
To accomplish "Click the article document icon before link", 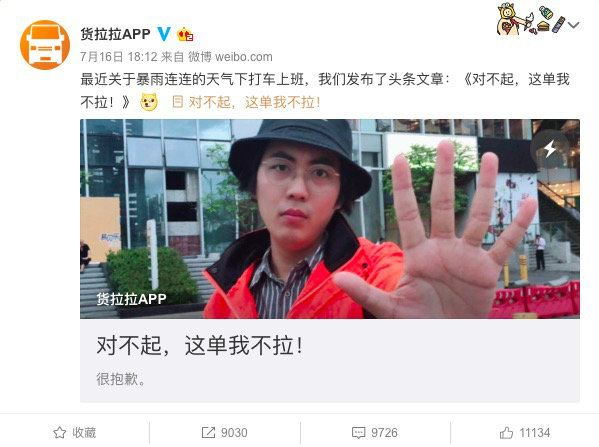I will pyautogui.click(x=177, y=102).
